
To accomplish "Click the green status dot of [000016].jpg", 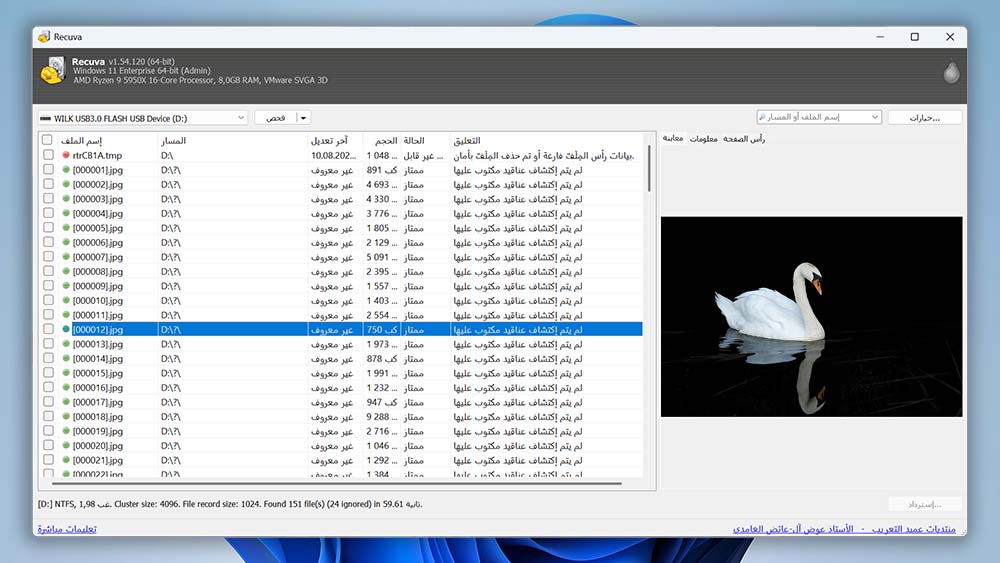I will coord(66,387).
